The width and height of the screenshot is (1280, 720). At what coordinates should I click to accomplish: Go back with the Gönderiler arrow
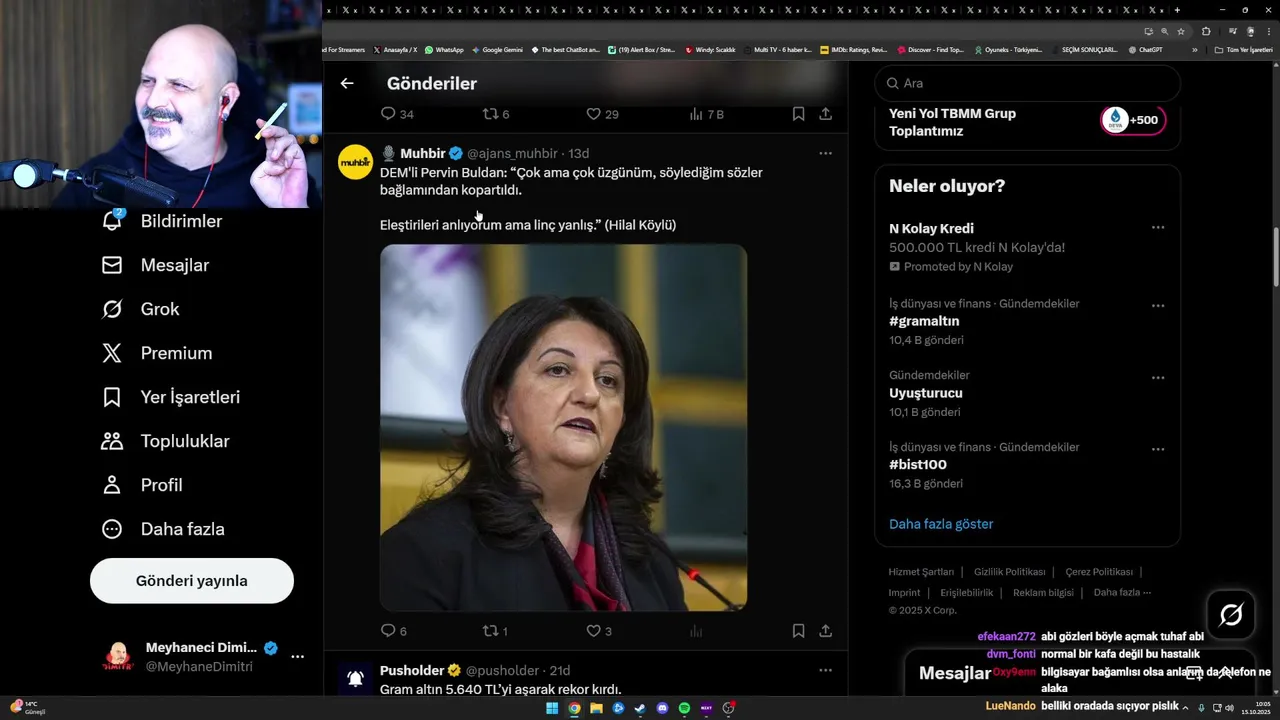347,83
